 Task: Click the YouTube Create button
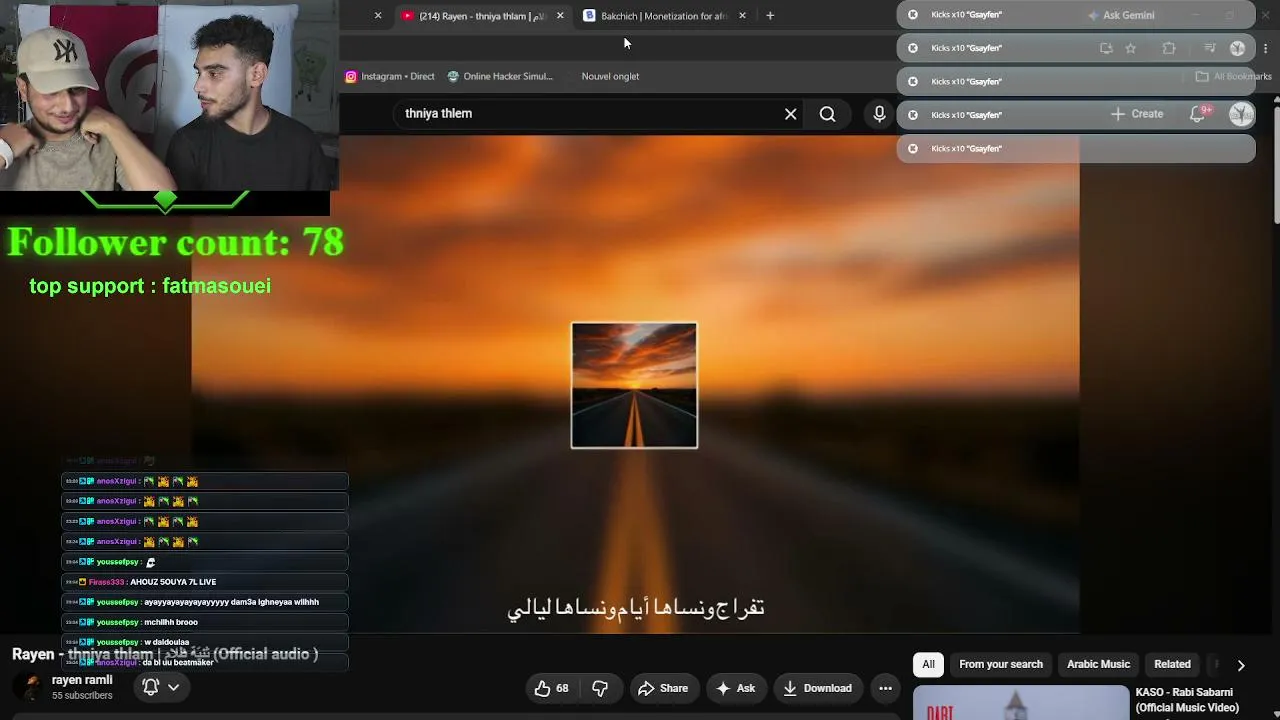(x=1137, y=114)
